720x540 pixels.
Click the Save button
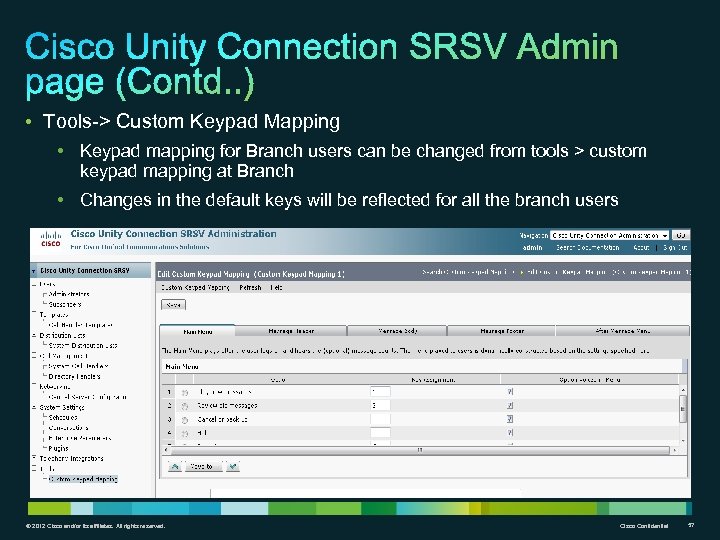point(174,305)
